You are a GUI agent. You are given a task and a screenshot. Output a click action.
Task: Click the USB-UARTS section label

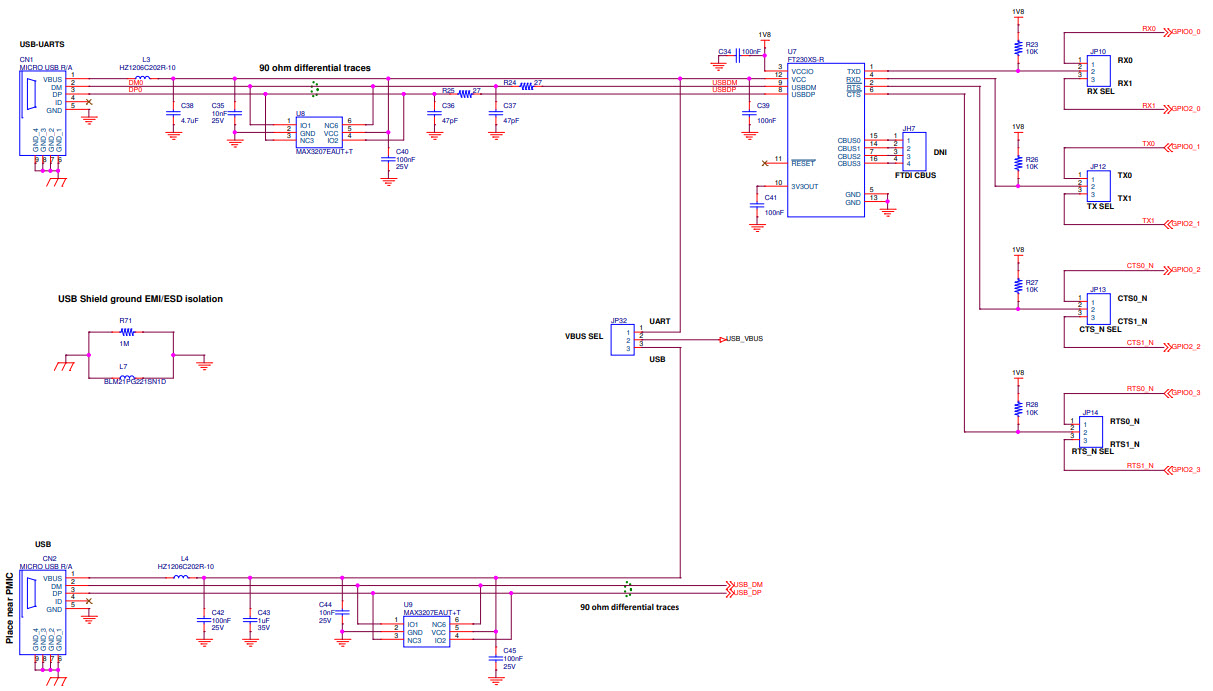(40, 44)
